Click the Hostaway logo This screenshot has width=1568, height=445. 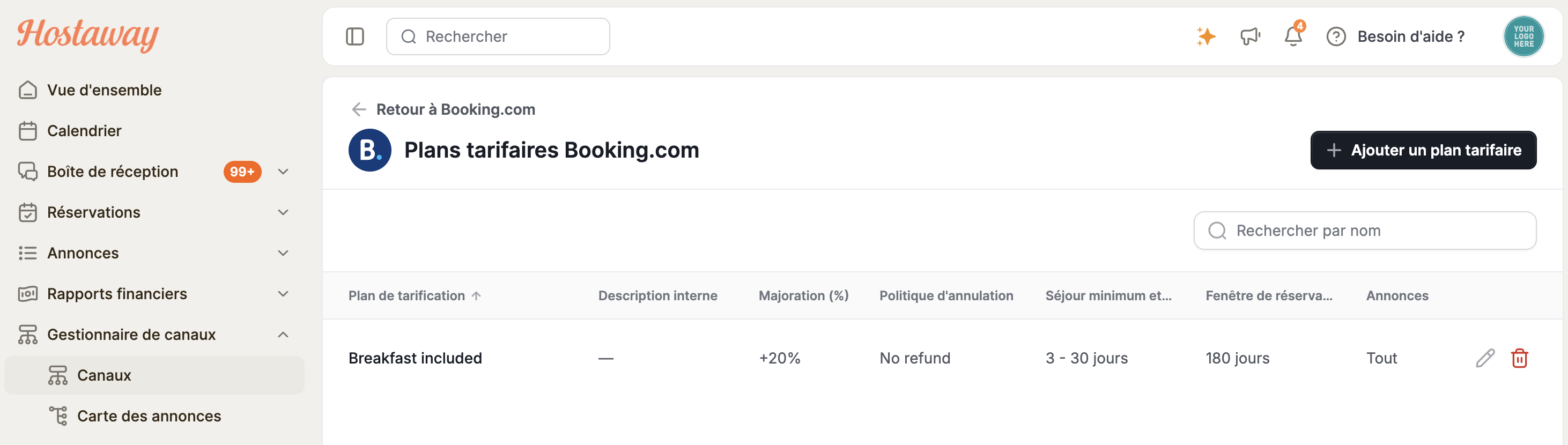click(x=88, y=34)
